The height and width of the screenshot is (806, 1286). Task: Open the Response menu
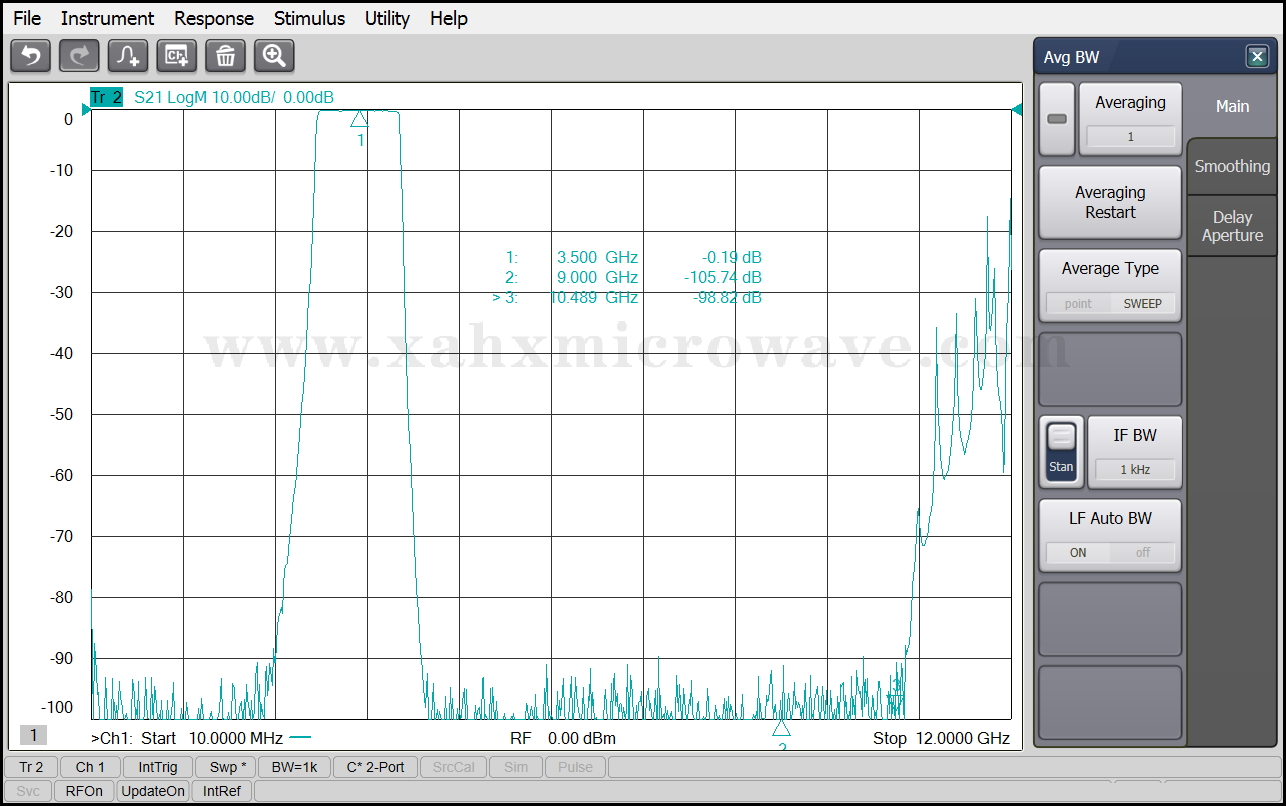coord(214,18)
